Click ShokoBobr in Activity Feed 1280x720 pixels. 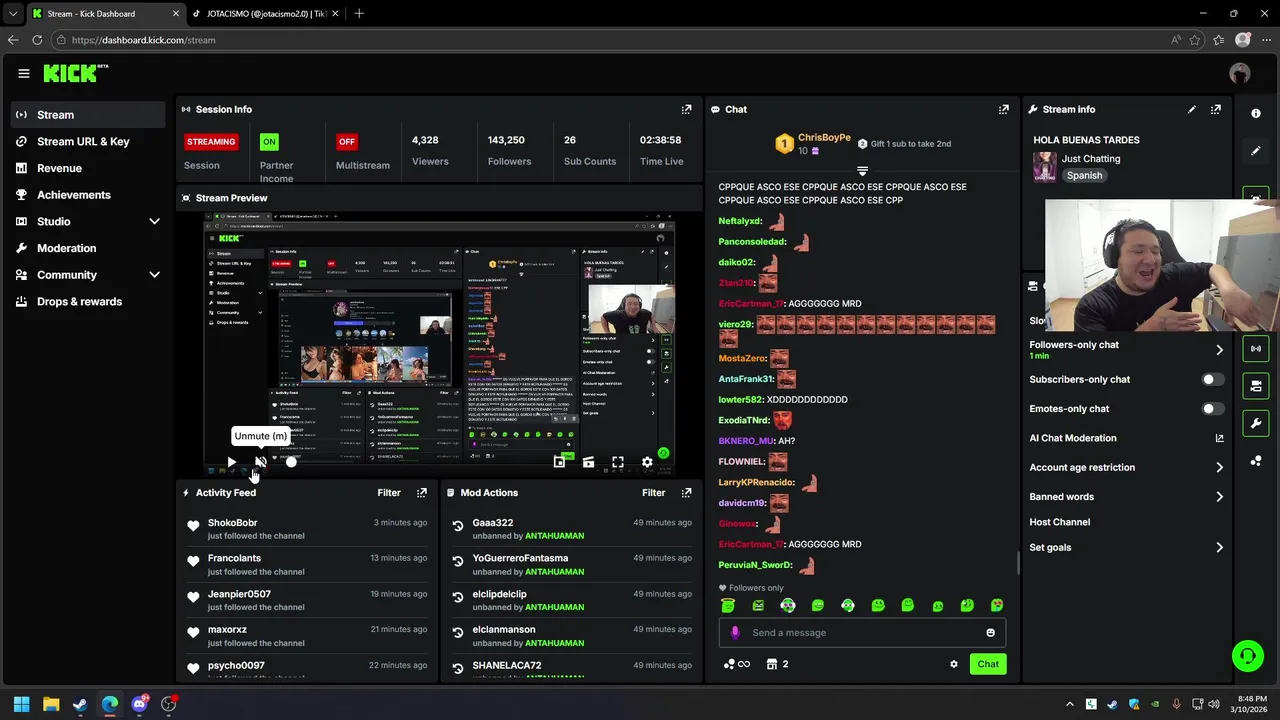pos(232,523)
